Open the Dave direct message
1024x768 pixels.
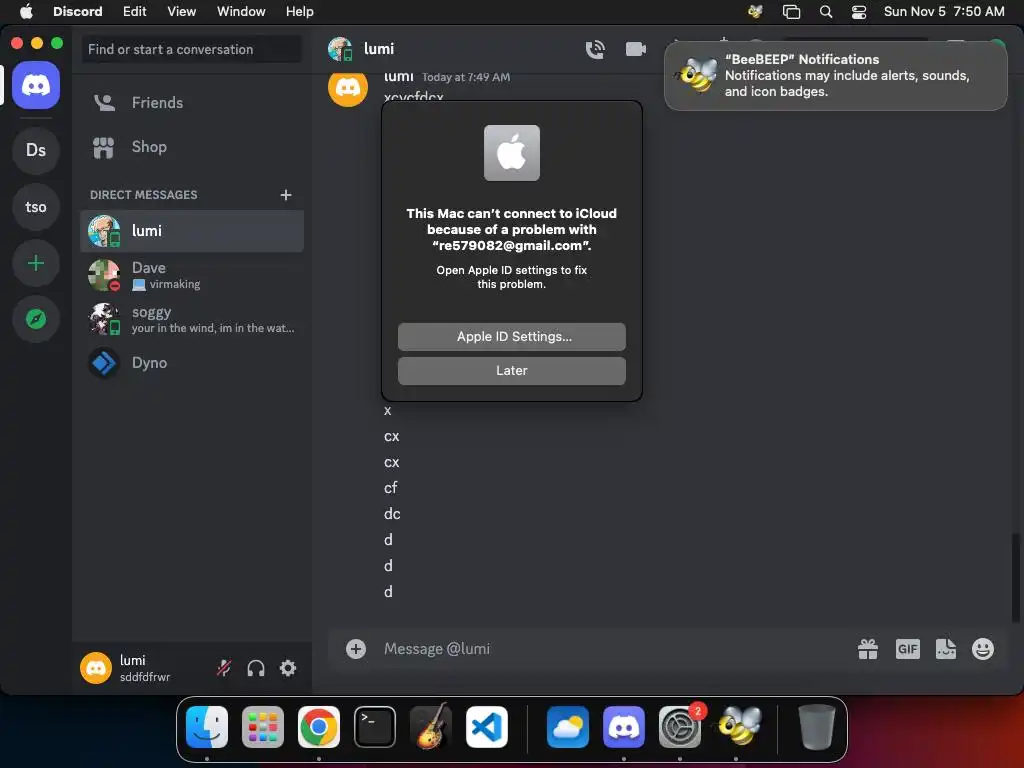coord(192,275)
